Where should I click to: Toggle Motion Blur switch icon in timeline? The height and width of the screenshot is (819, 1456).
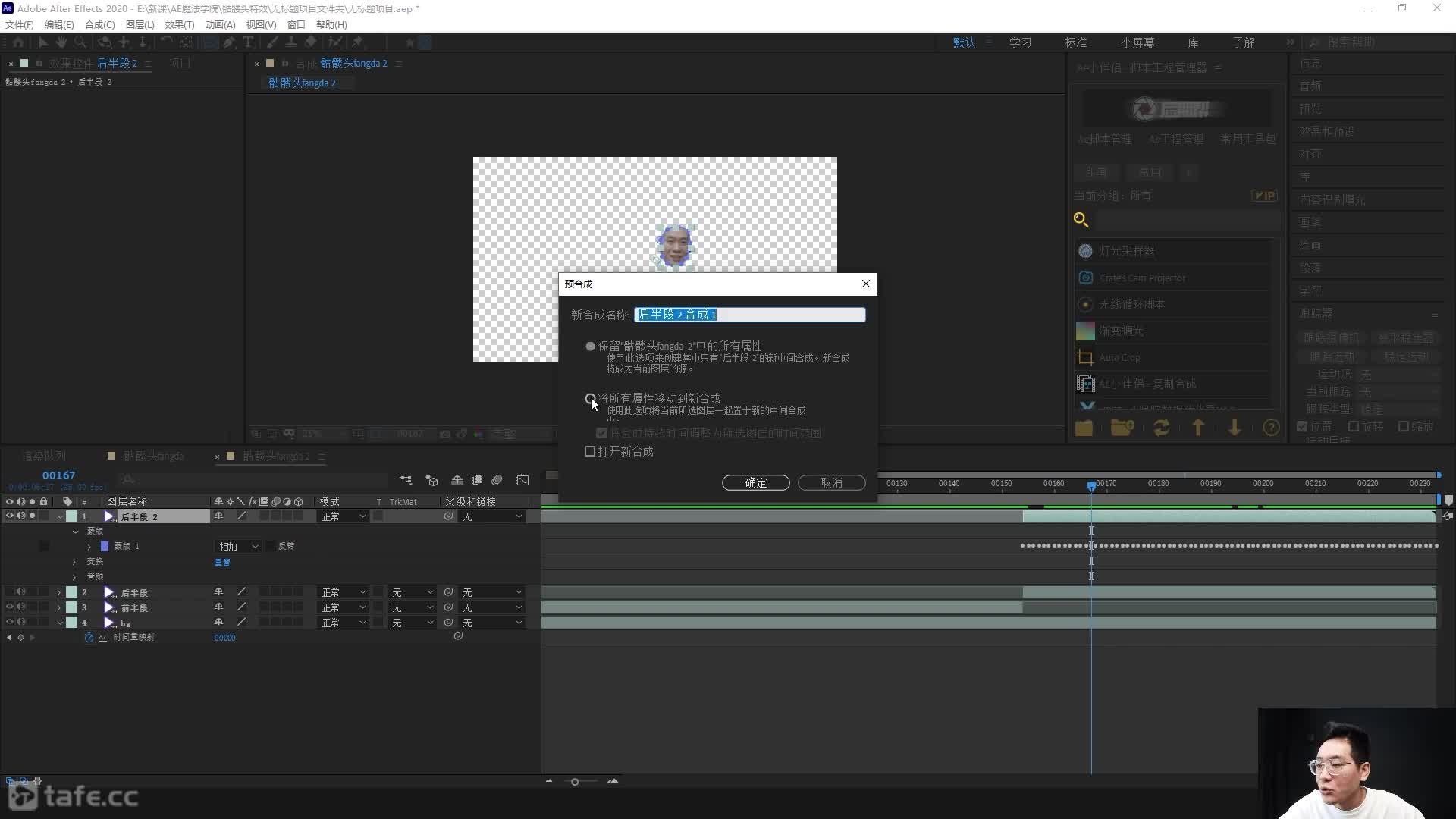(x=497, y=480)
